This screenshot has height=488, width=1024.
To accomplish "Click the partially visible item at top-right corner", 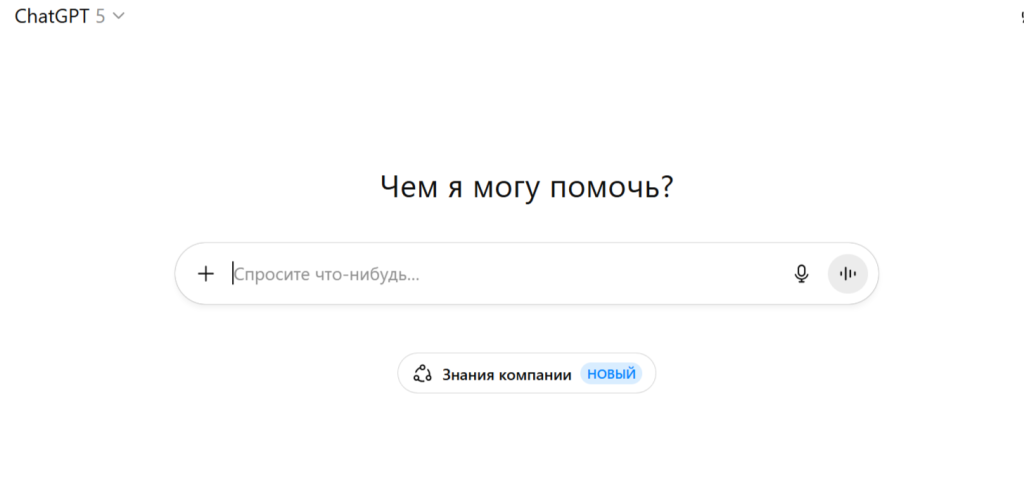I will 1020,16.
